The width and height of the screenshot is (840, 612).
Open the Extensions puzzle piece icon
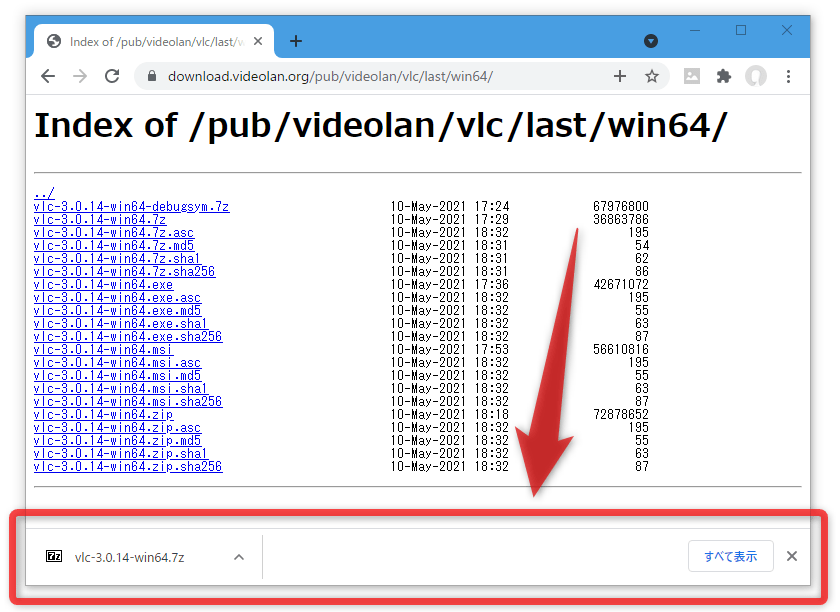724,77
